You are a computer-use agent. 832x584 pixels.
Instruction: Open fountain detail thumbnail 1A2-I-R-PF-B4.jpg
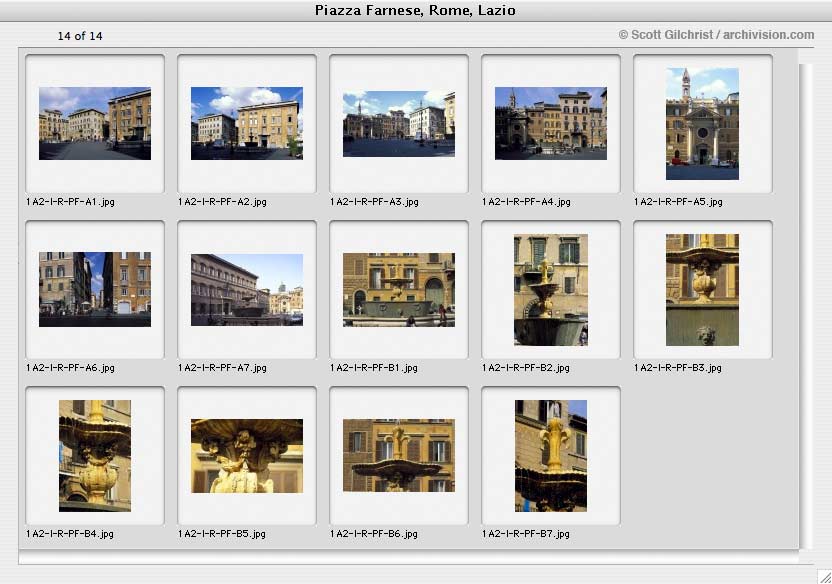[95, 456]
